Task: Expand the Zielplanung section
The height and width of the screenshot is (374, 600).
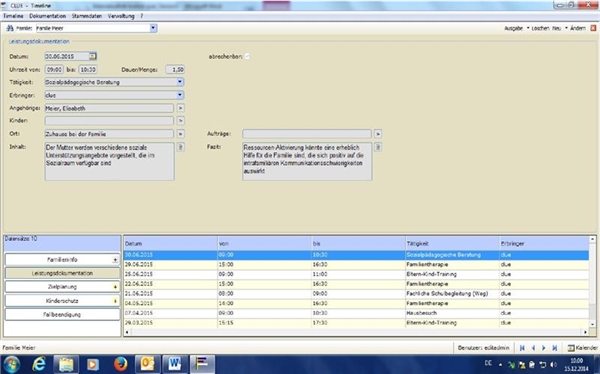Action: click(115, 287)
